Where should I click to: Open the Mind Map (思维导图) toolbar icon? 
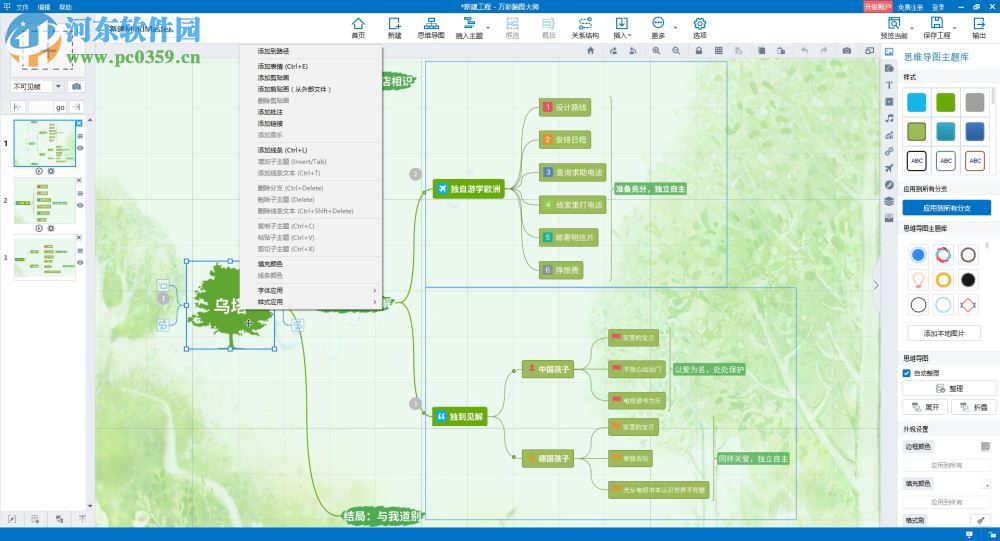click(431, 27)
